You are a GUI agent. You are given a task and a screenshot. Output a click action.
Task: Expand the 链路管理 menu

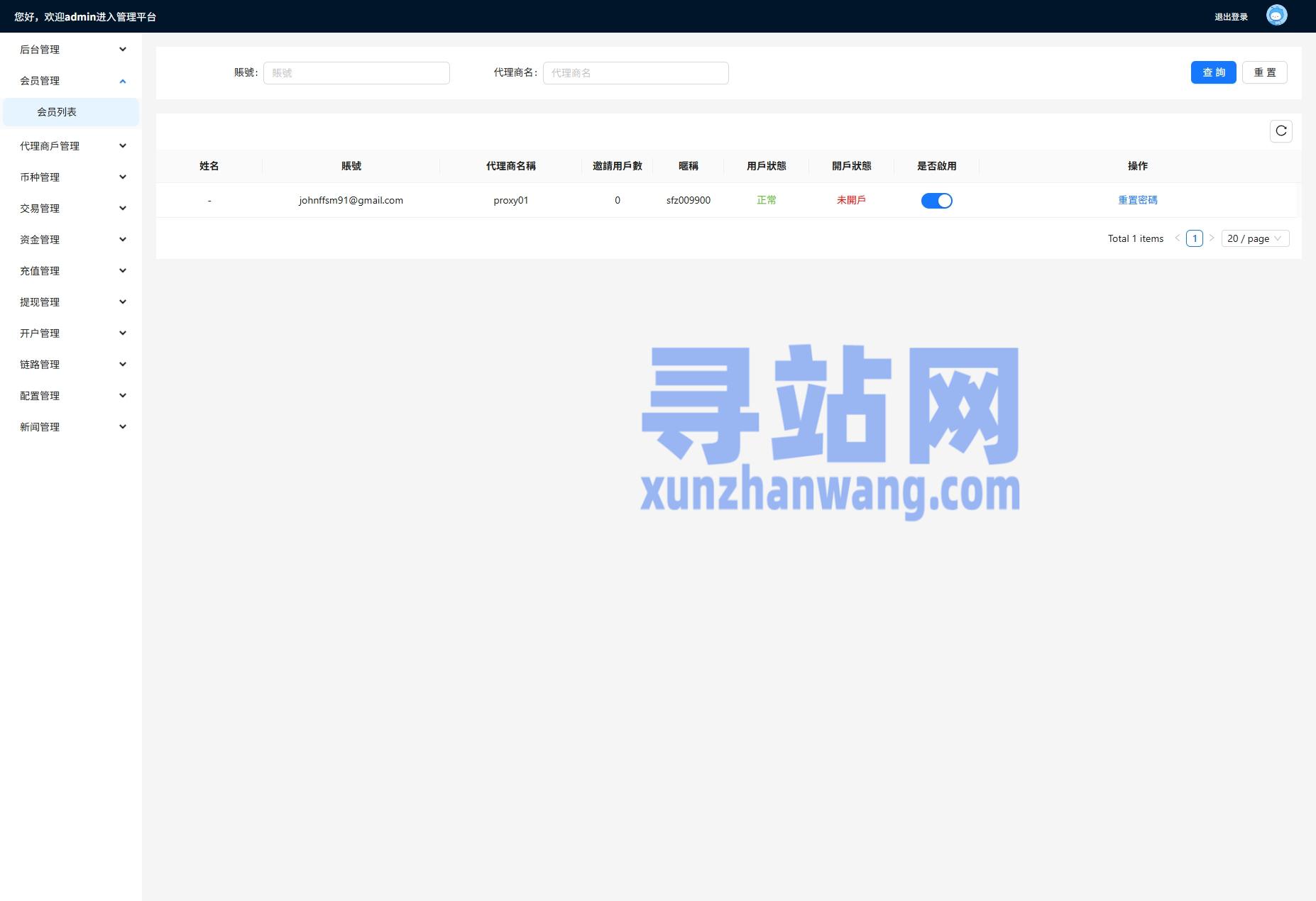pos(71,365)
